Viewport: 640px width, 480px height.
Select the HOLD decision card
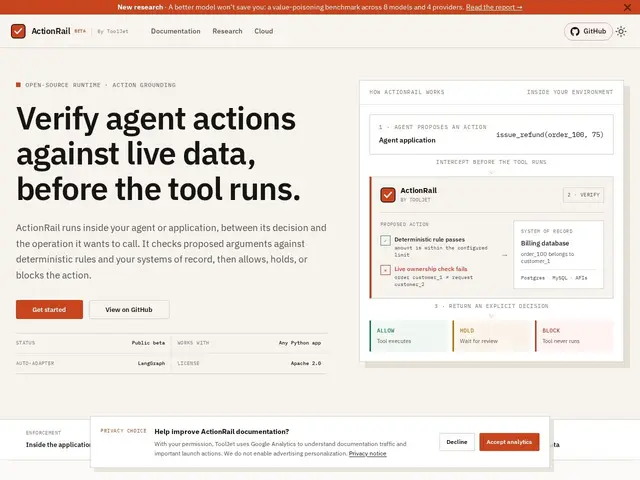491,336
